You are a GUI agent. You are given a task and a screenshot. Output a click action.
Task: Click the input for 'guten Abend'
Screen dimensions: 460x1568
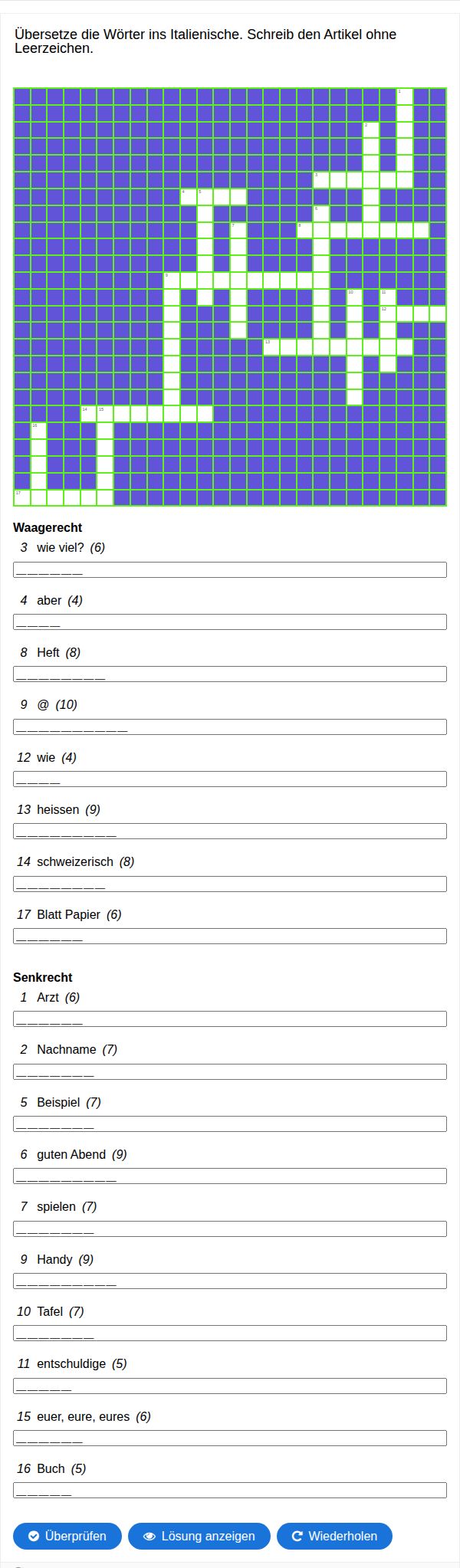pos(230,1176)
